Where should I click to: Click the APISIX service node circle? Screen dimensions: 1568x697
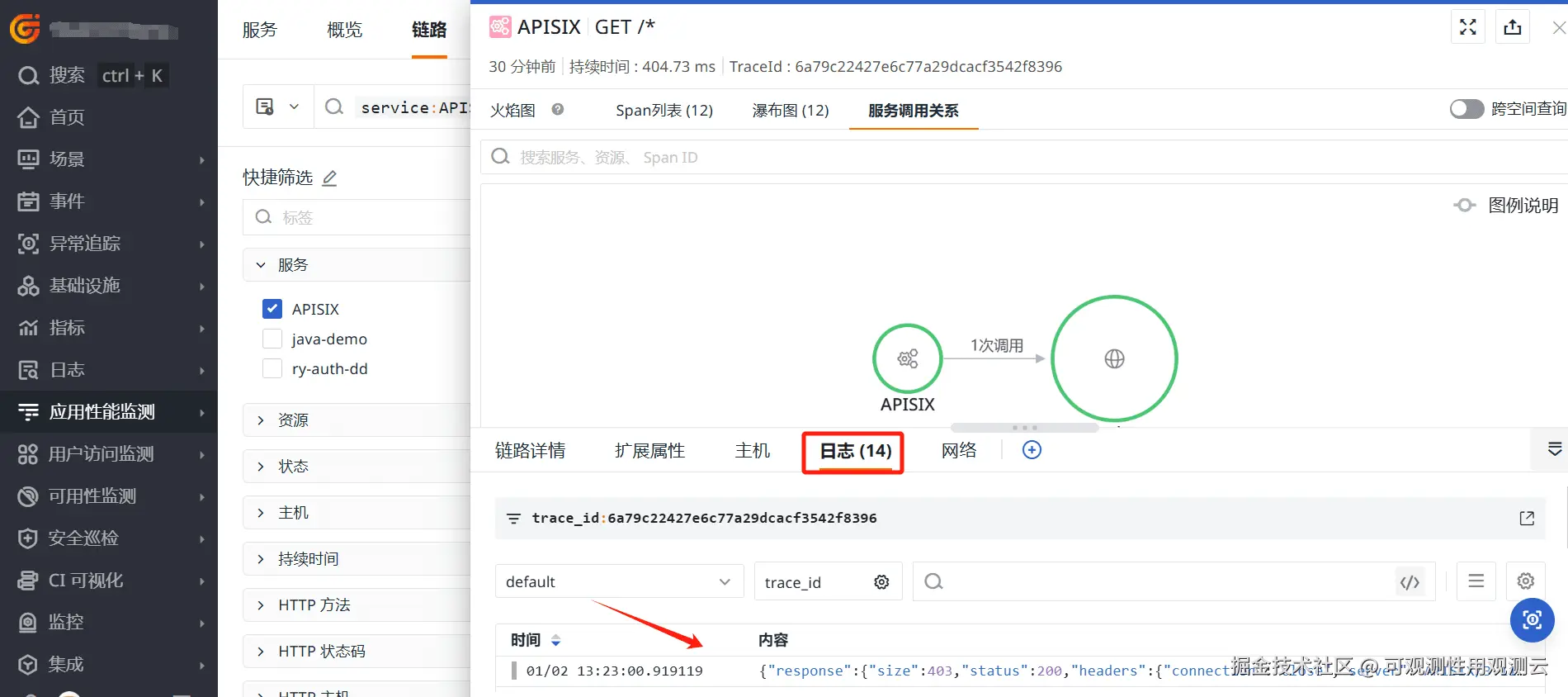pyautogui.click(x=908, y=358)
